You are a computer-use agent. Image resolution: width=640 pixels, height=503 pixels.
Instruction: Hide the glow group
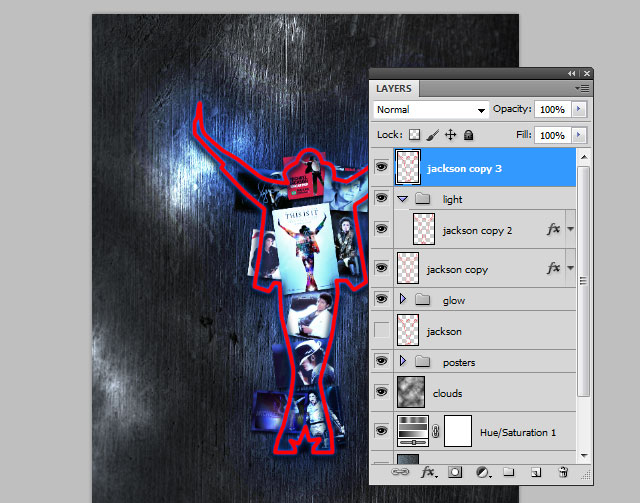point(381,299)
